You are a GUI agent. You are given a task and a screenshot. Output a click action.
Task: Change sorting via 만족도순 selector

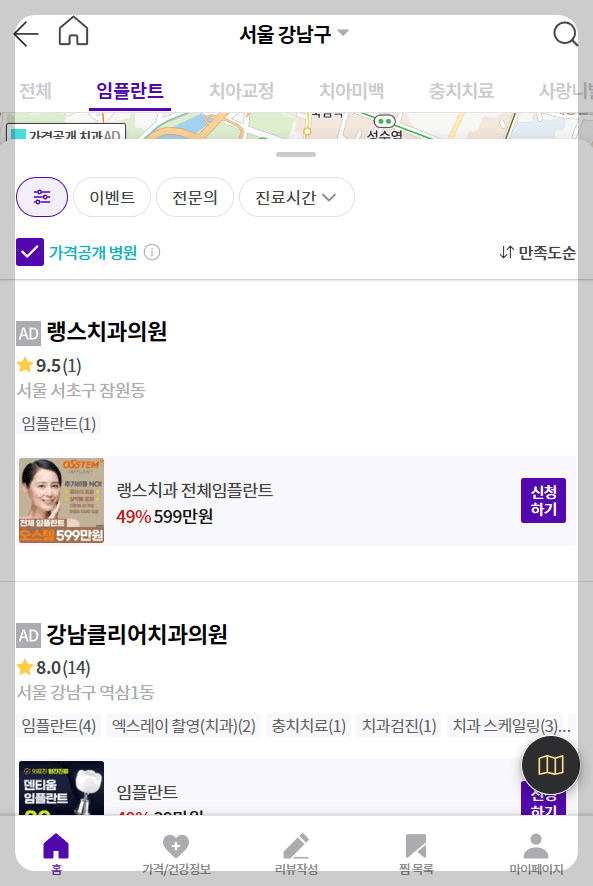point(539,253)
